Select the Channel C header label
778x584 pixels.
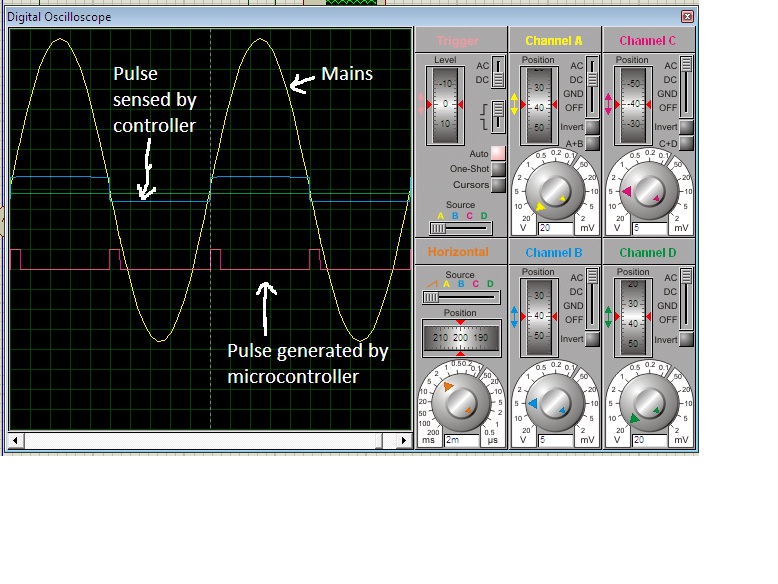[648, 41]
